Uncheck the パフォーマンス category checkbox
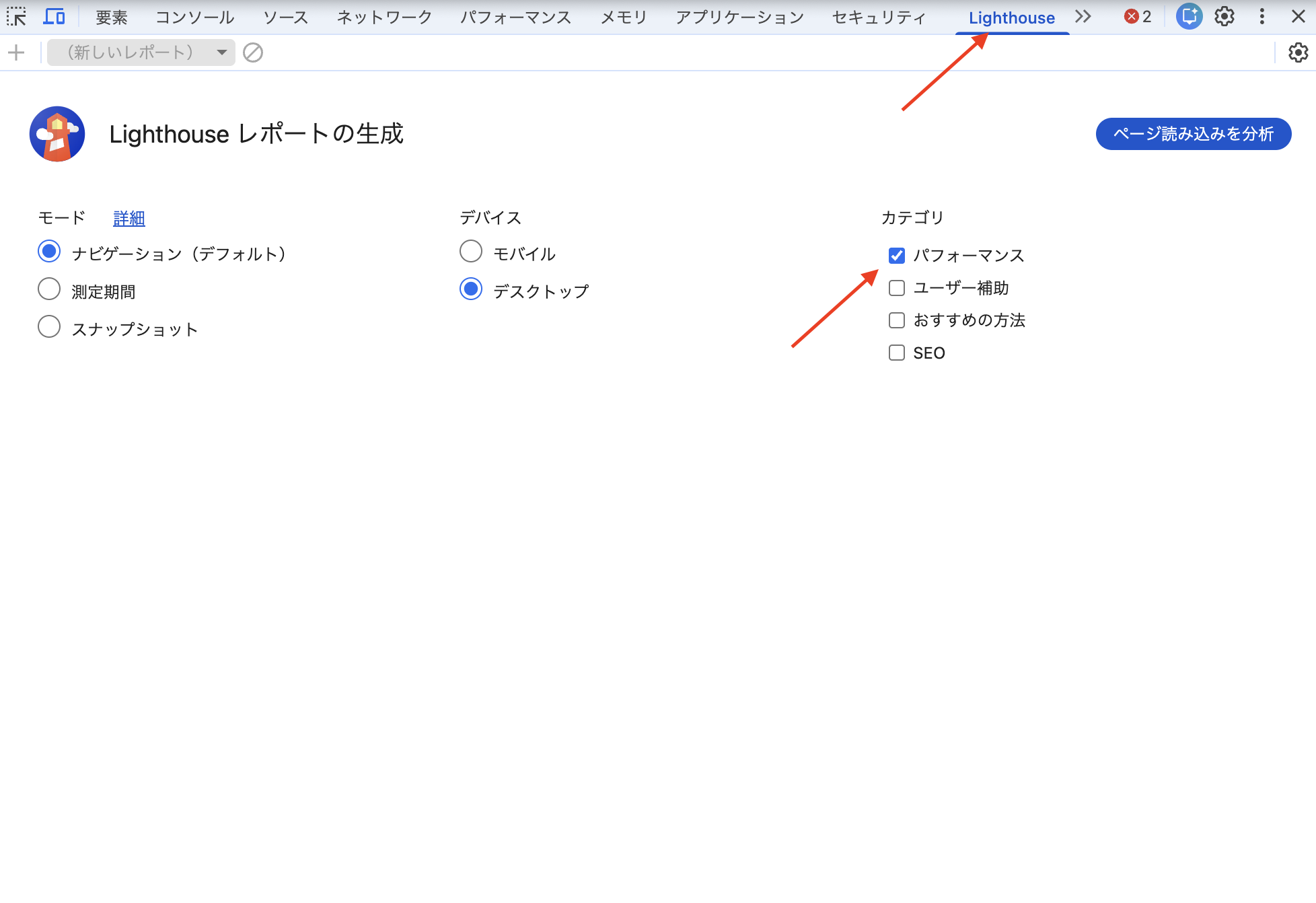The width and height of the screenshot is (1316, 903). pos(897,256)
